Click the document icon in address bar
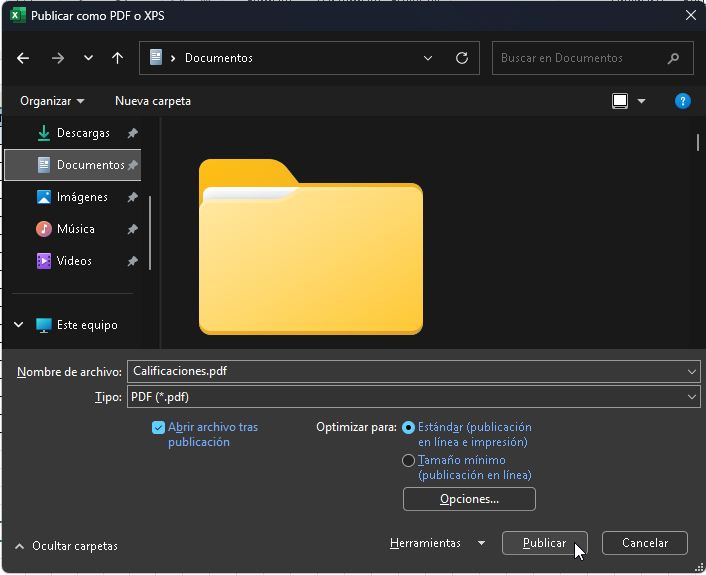The width and height of the screenshot is (706, 575). [x=156, y=58]
